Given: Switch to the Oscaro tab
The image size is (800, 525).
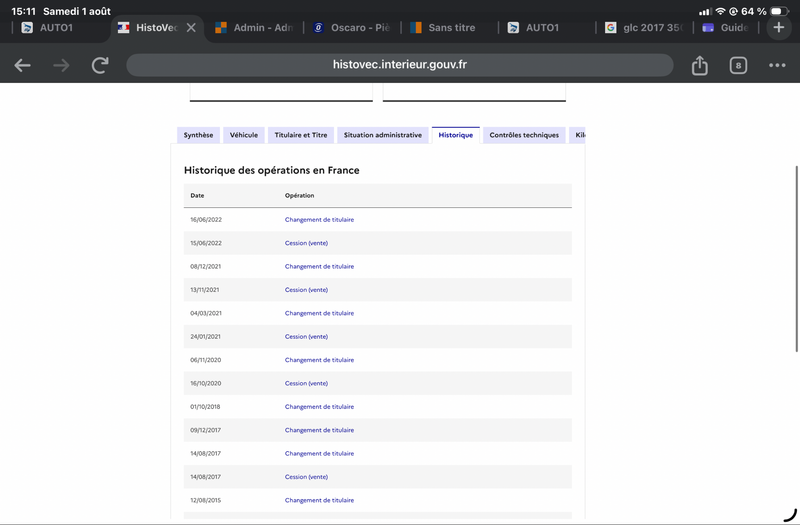Looking at the screenshot, I should [x=352, y=28].
